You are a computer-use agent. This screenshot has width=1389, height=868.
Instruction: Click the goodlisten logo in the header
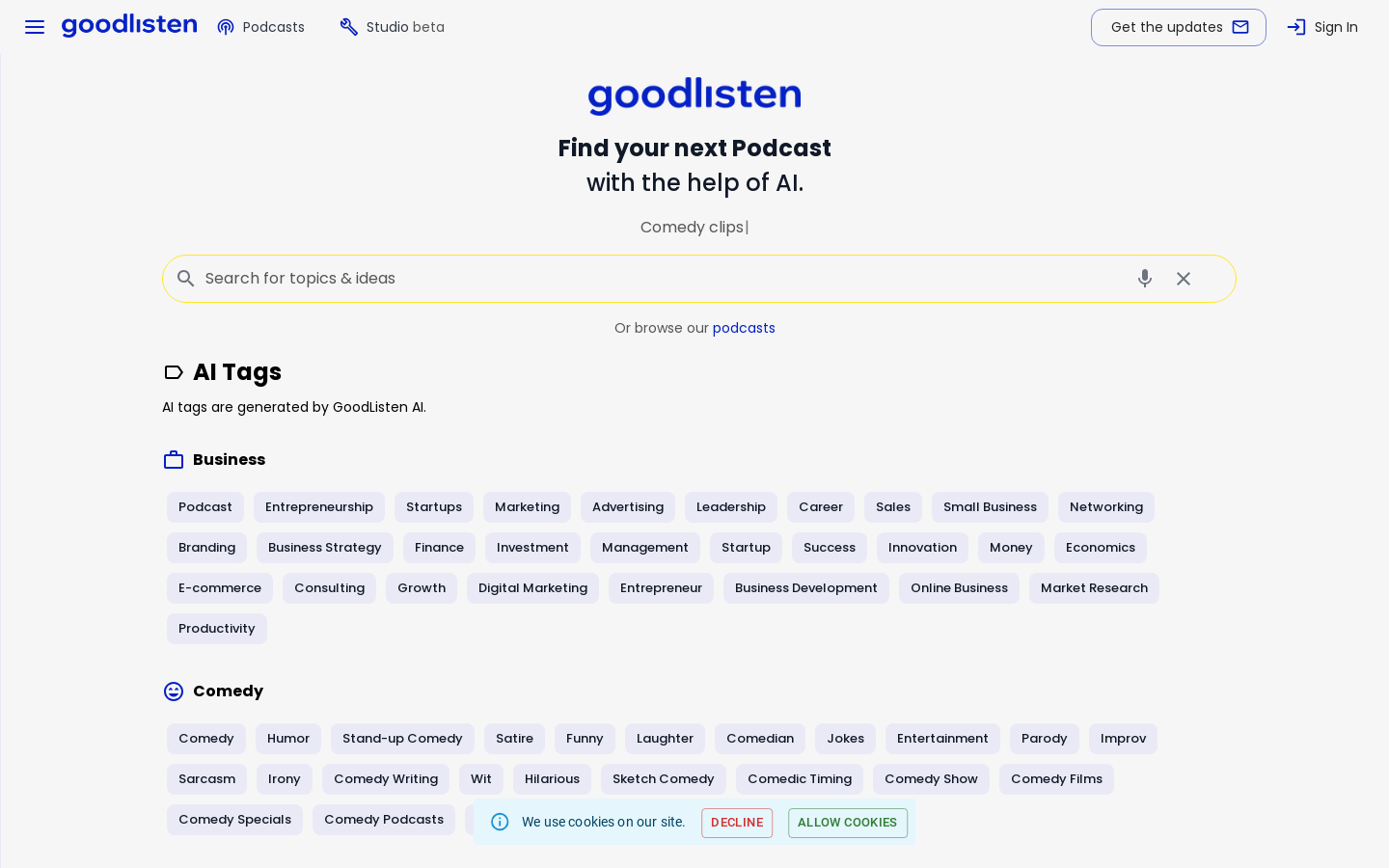tap(129, 26)
